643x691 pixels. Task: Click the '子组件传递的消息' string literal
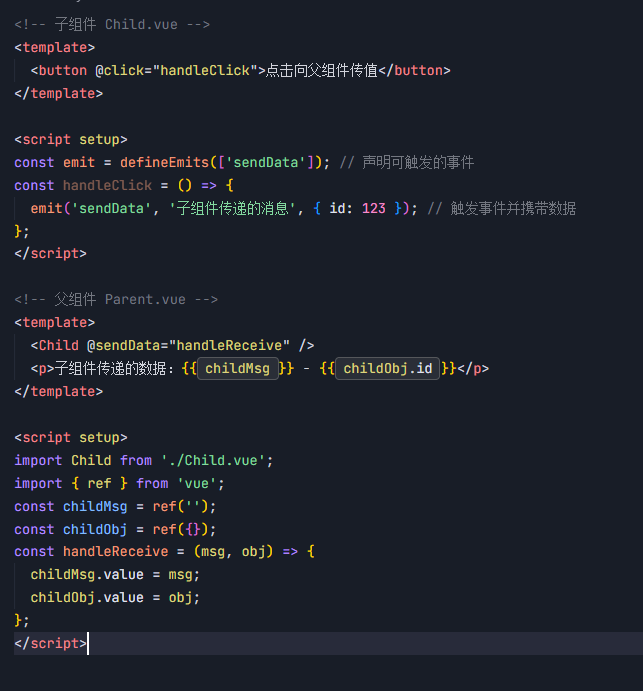(232, 208)
